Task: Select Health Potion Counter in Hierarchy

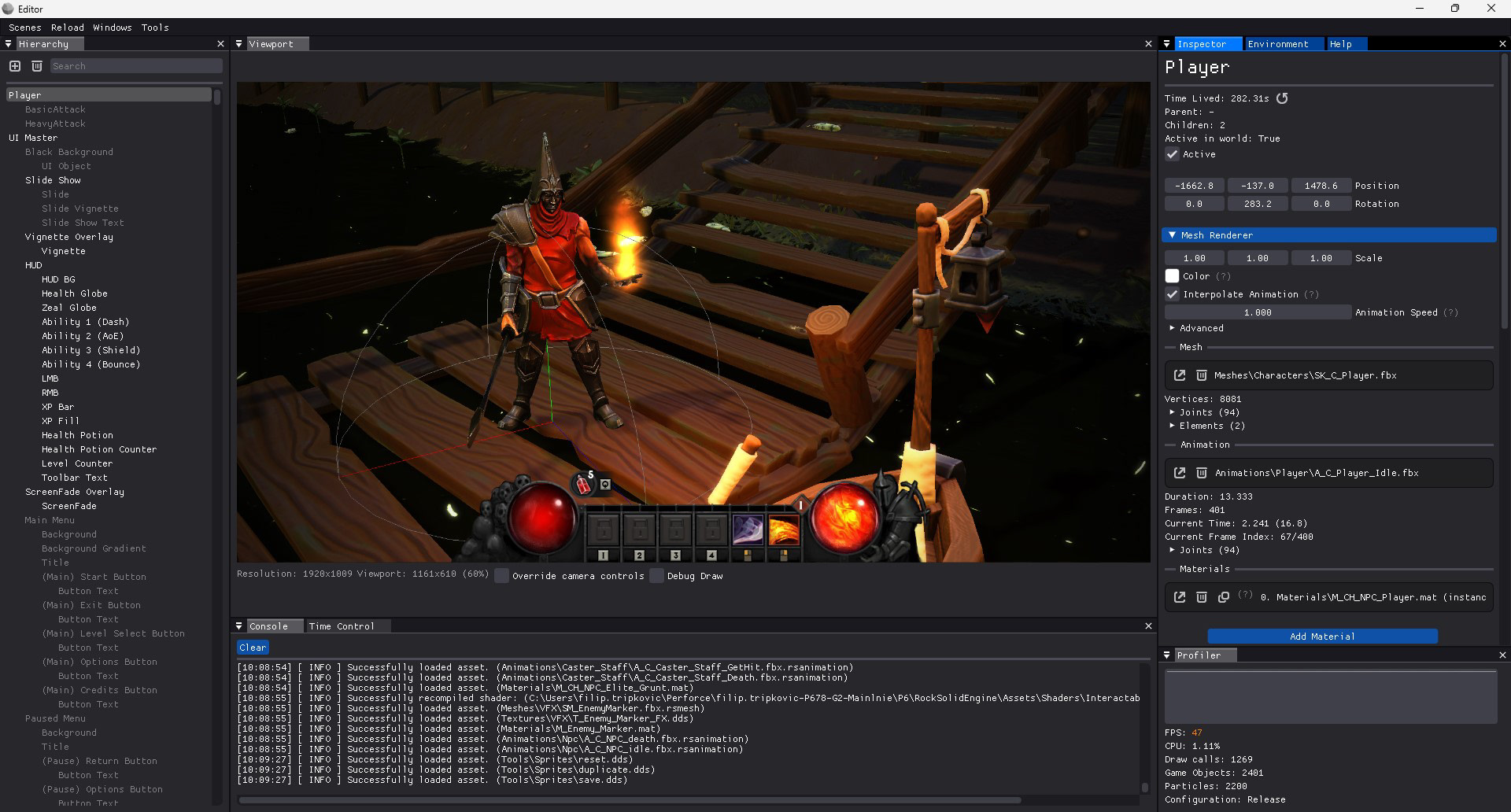Action: tap(99, 449)
